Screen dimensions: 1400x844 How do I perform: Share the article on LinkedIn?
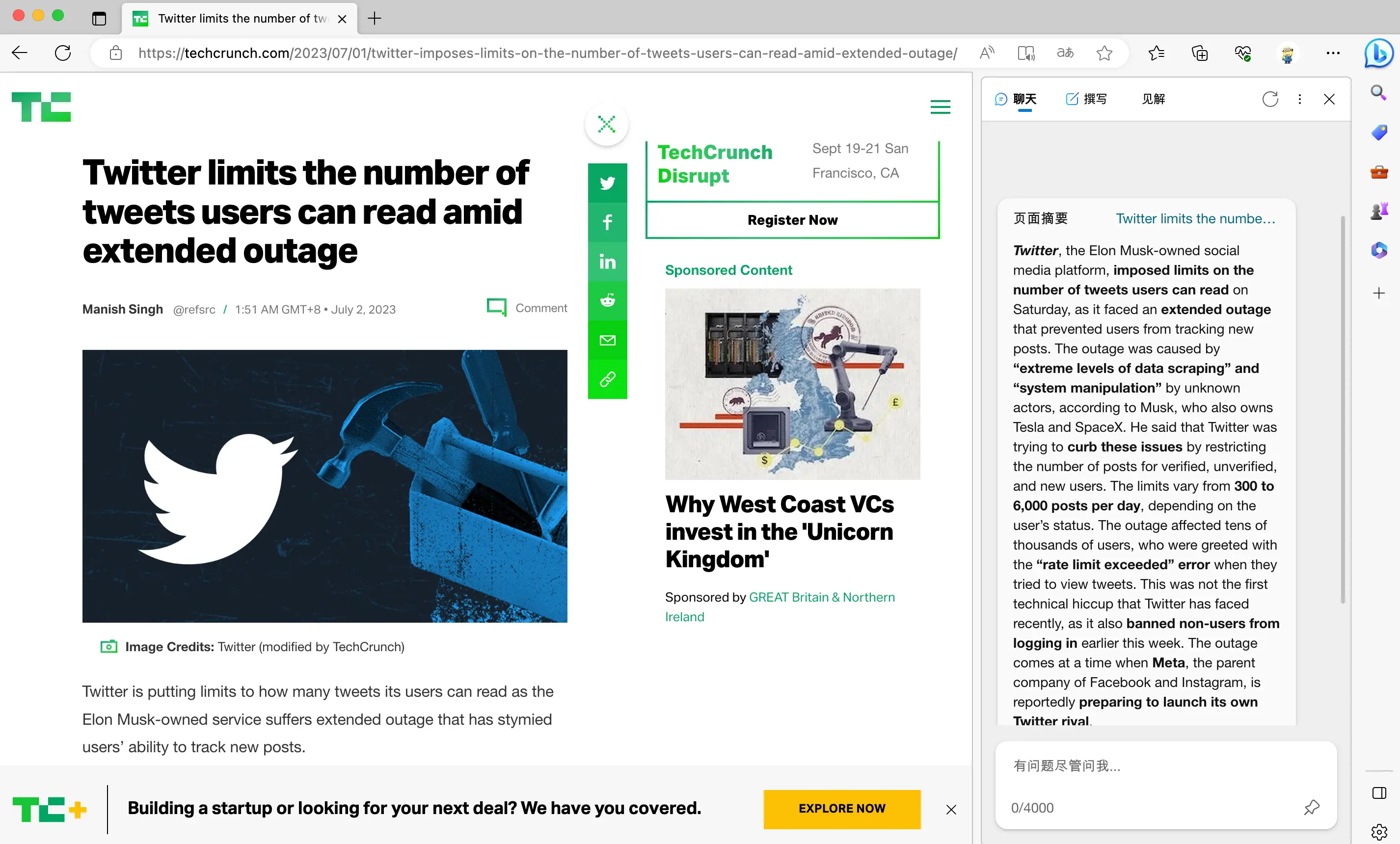click(x=607, y=261)
